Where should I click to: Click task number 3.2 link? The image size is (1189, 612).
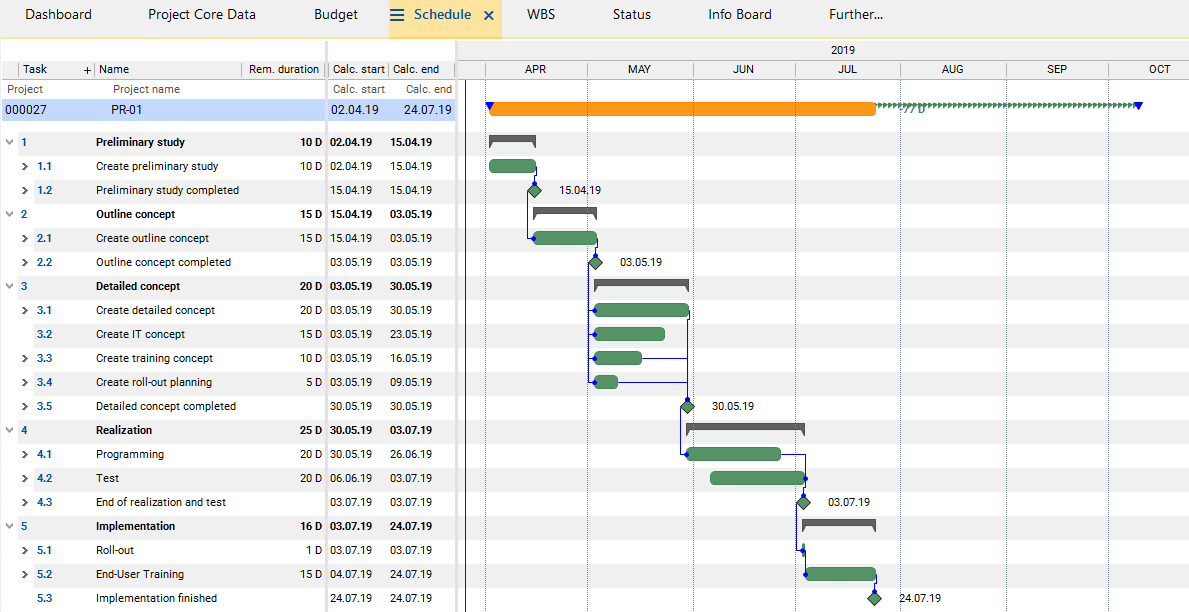(44, 334)
